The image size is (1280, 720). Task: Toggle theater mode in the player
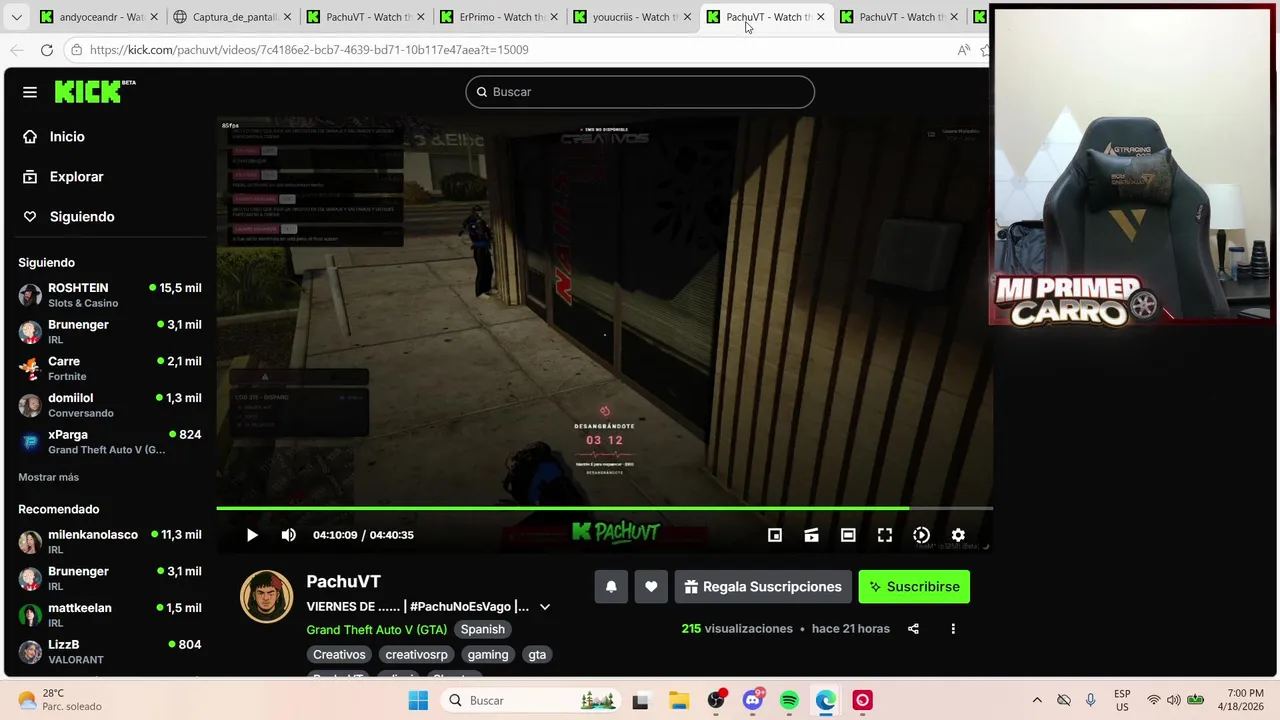[848, 535]
